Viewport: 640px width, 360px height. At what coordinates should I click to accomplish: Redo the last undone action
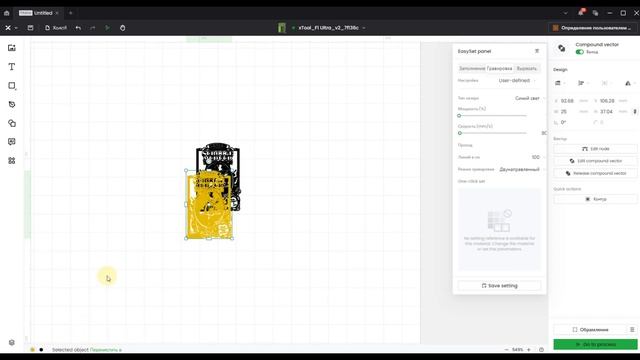click(x=93, y=28)
